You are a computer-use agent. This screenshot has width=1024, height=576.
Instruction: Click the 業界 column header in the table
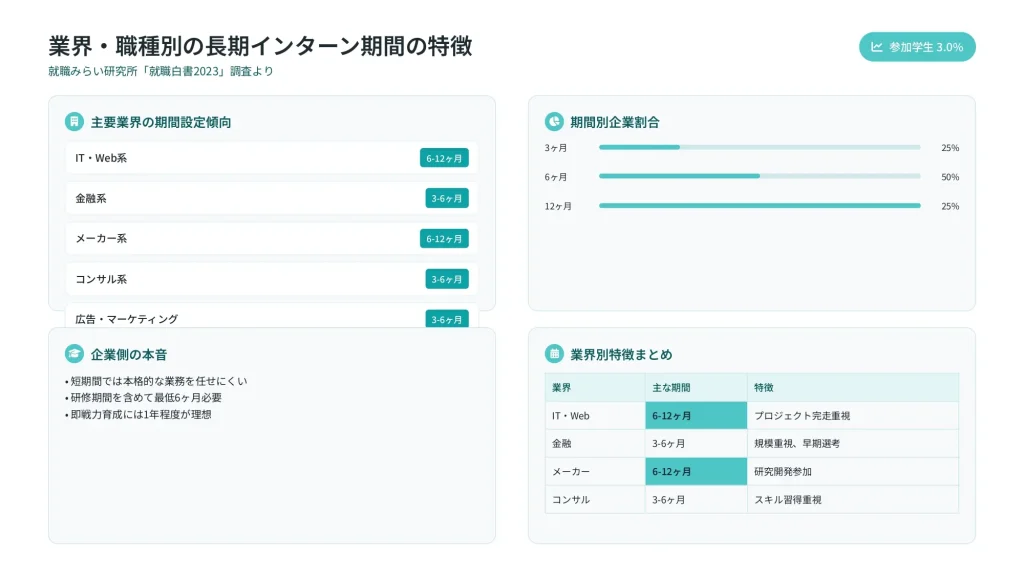coord(594,387)
